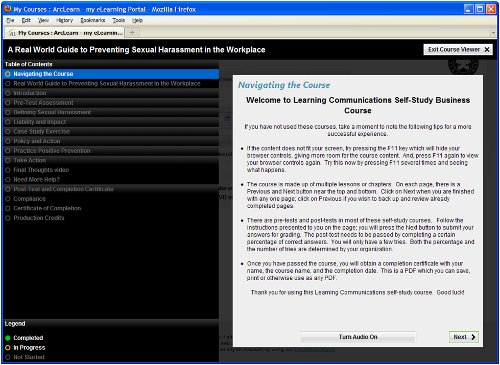Open Need More Help? lesson
Viewport: 500px width, 365px height.
click(111, 180)
